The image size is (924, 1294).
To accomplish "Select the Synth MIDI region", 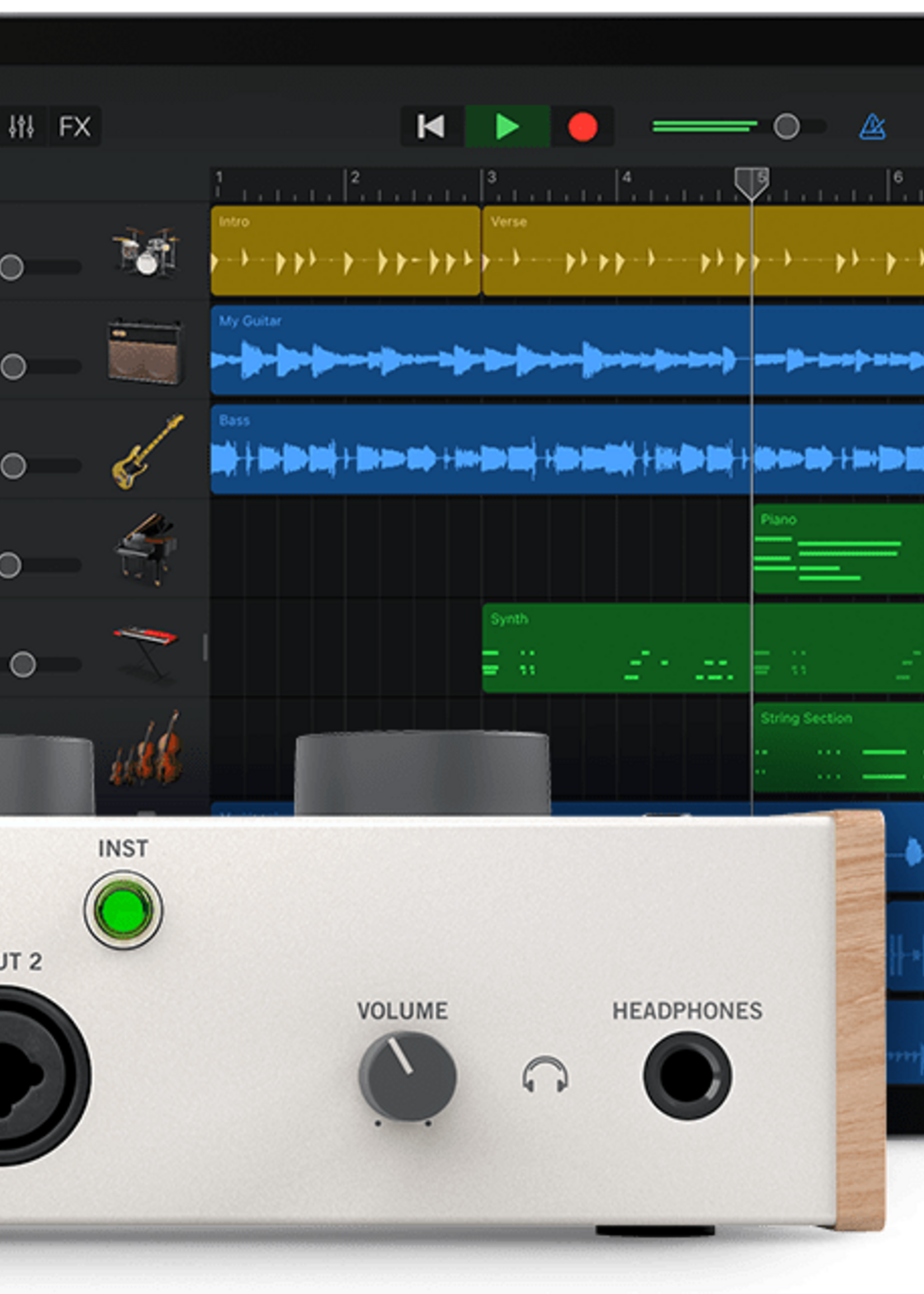I will [x=703, y=648].
